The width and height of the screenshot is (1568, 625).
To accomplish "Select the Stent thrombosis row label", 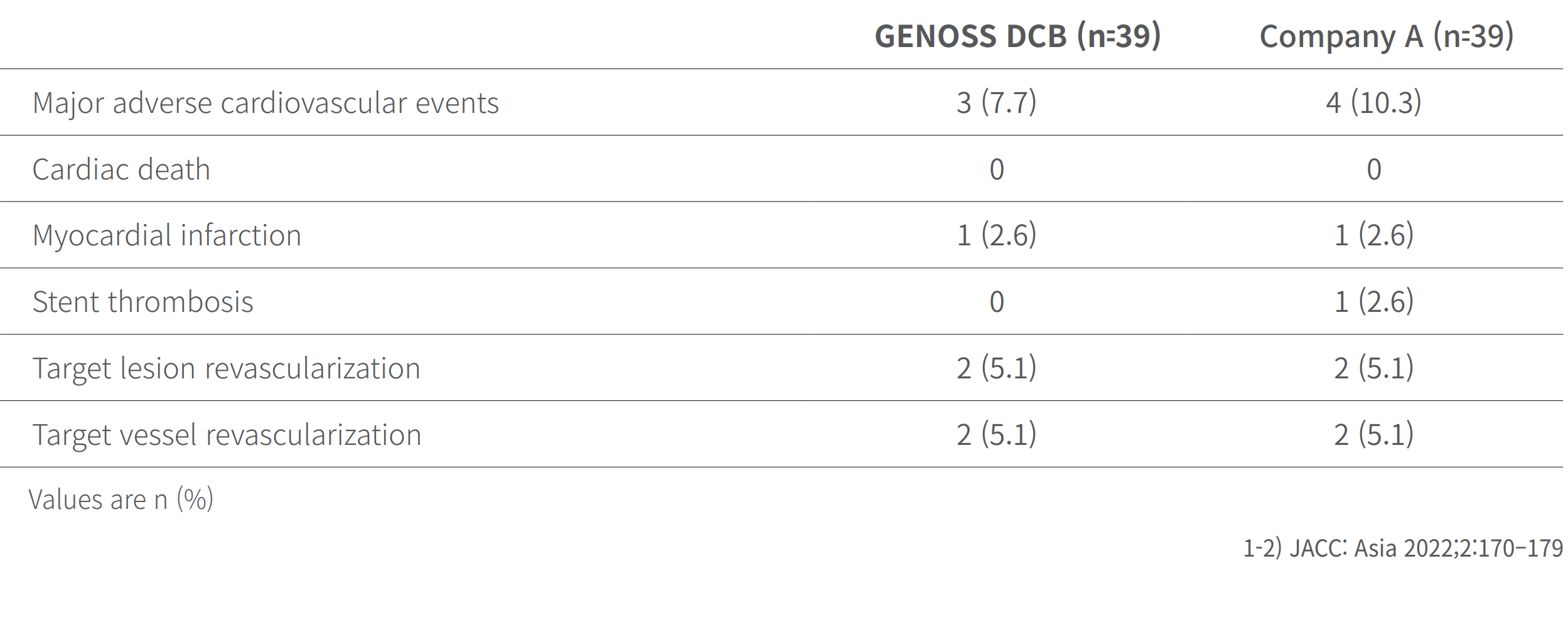I will point(143,302).
